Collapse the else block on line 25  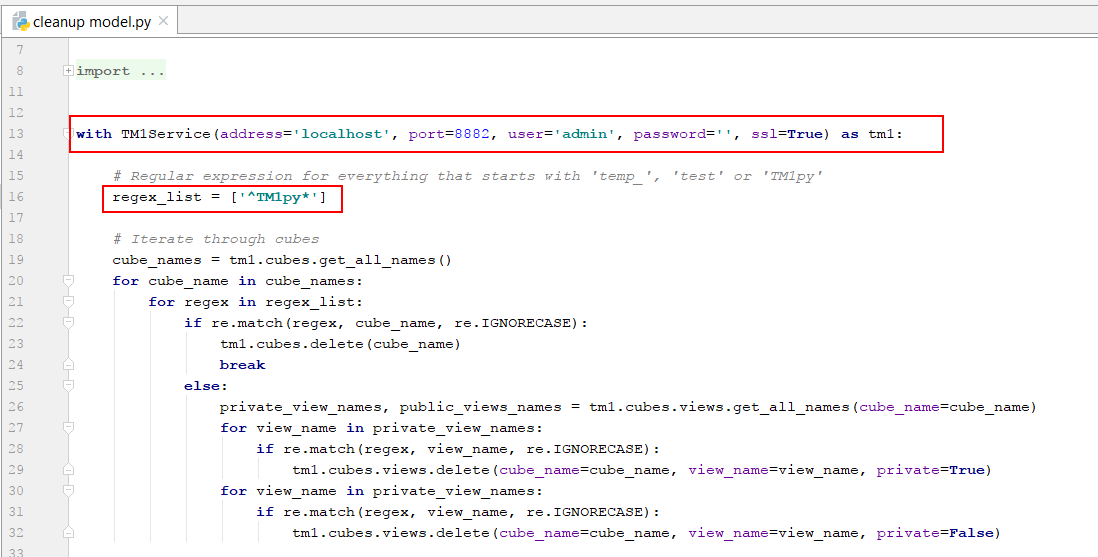coord(68,385)
